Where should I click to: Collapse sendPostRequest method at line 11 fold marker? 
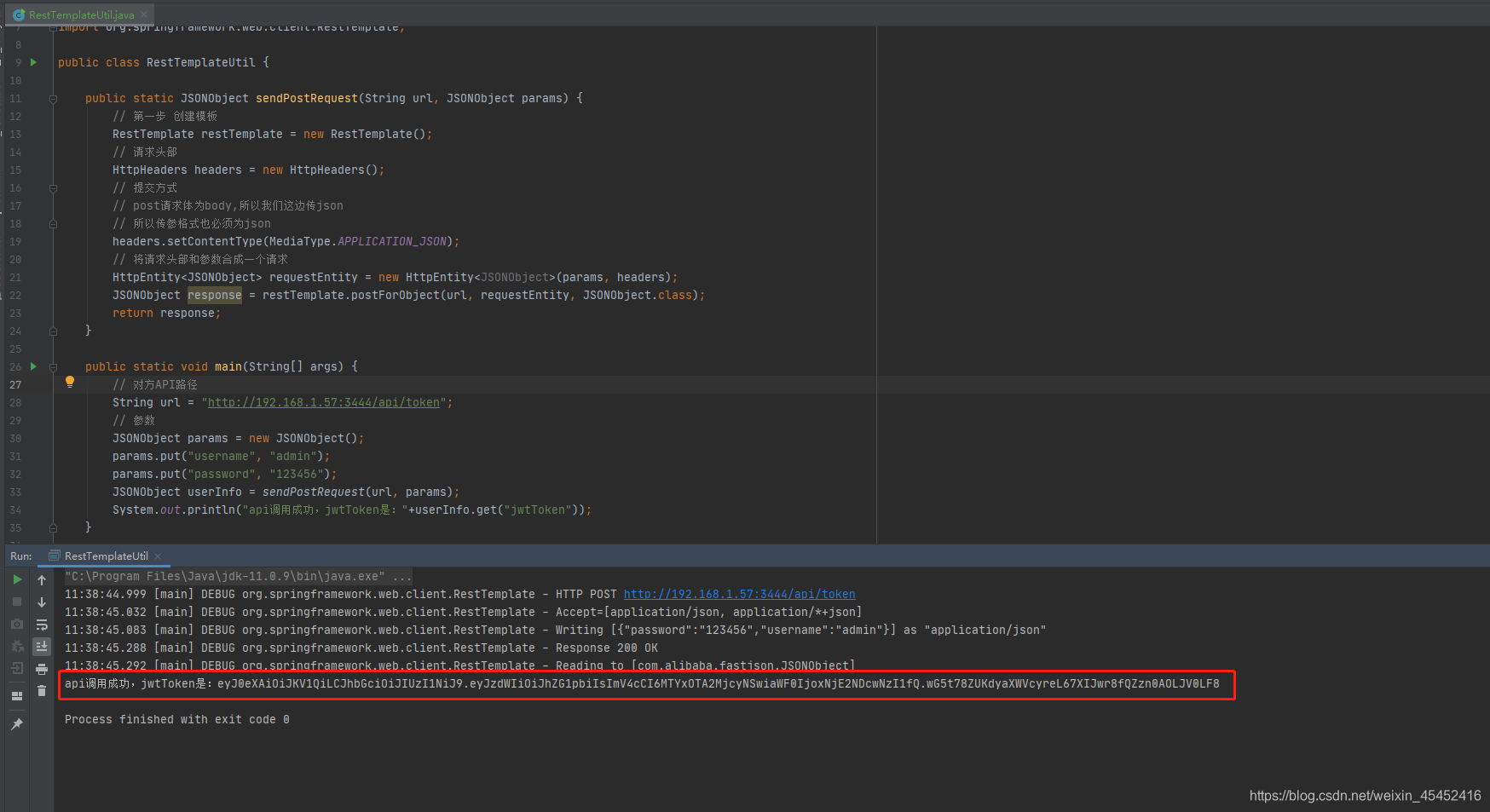pyautogui.click(x=53, y=99)
